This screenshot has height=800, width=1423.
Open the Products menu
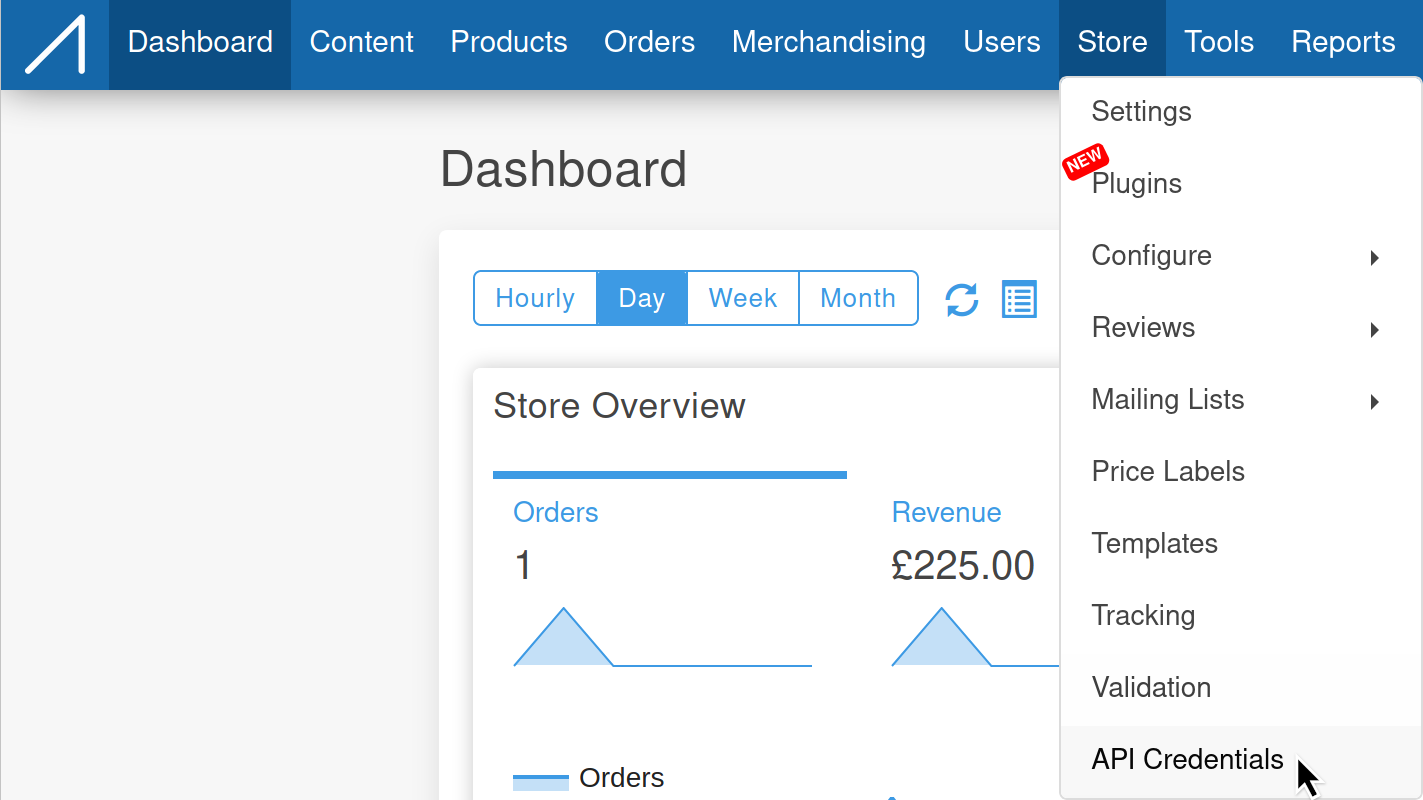click(509, 42)
